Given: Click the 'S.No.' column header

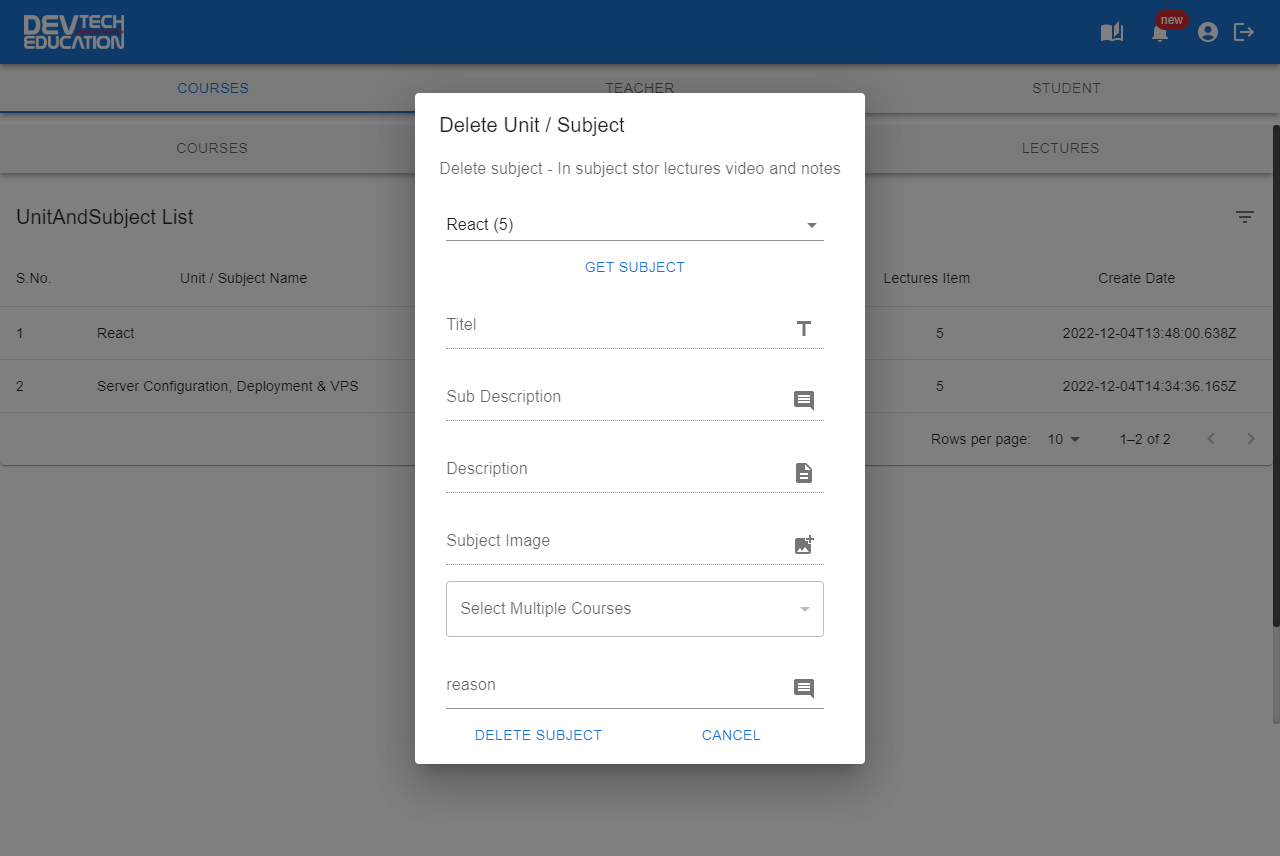Looking at the screenshot, I should (x=34, y=278).
